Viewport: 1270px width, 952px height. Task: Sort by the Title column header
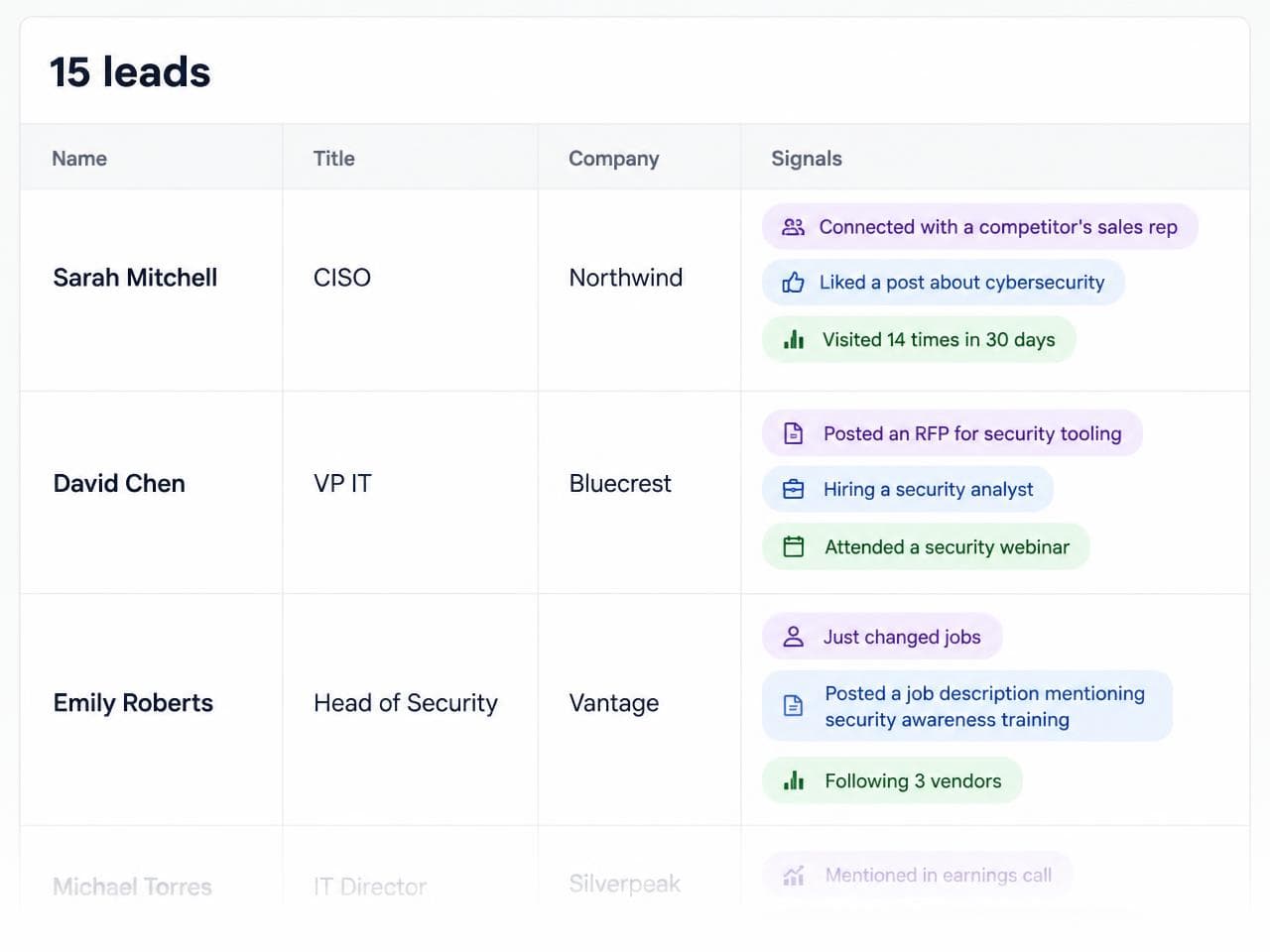(x=333, y=159)
